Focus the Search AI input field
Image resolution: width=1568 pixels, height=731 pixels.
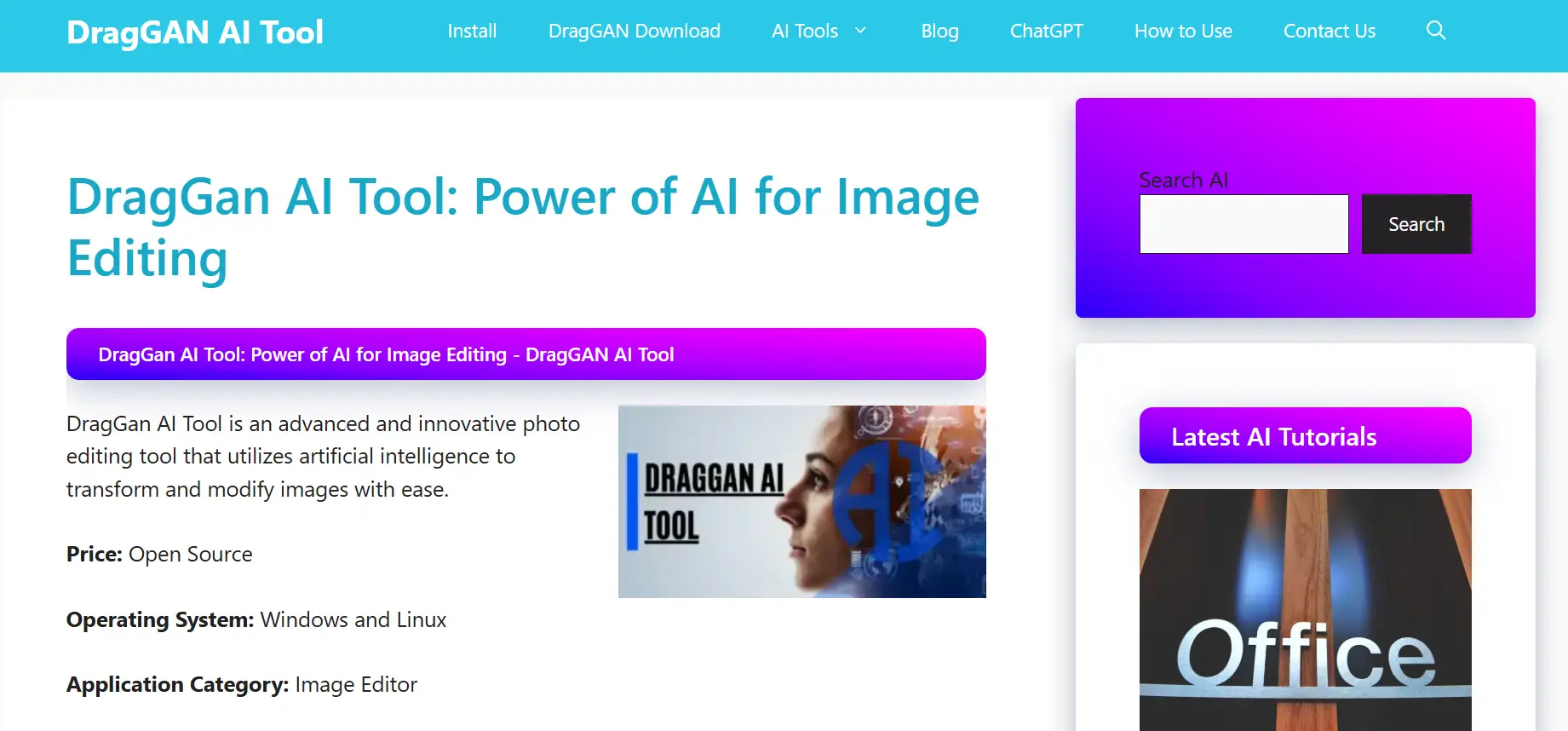1243,224
